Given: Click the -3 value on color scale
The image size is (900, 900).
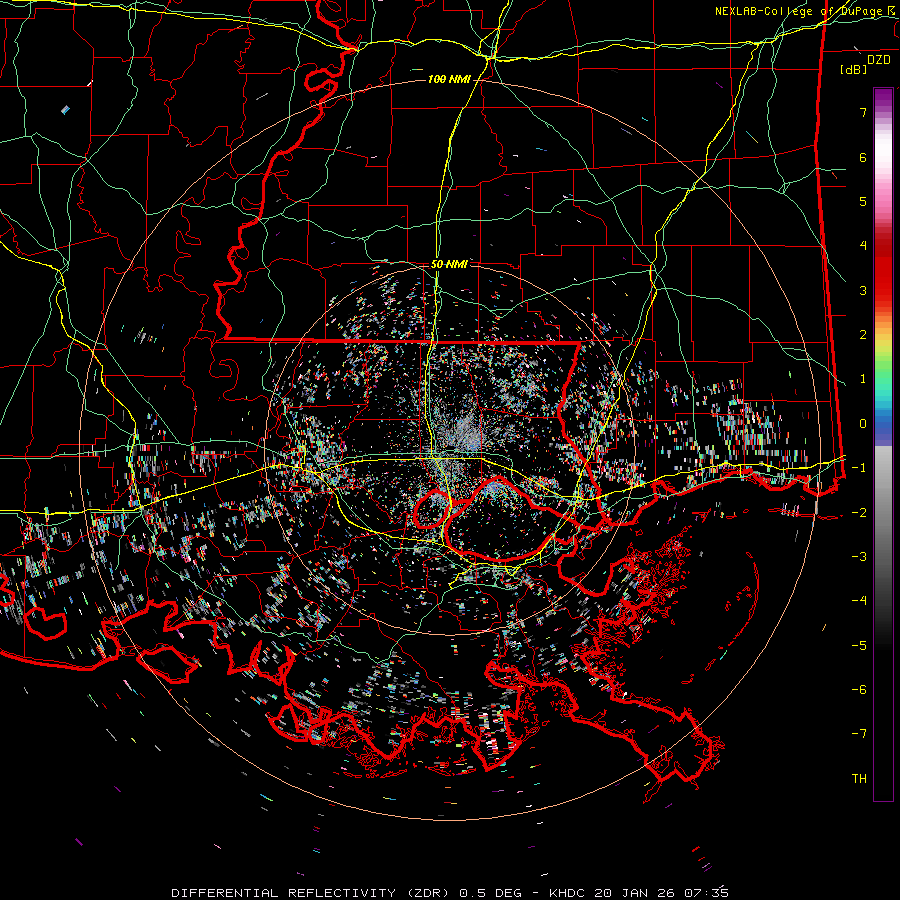Looking at the screenshot, I should click(859, 556).
